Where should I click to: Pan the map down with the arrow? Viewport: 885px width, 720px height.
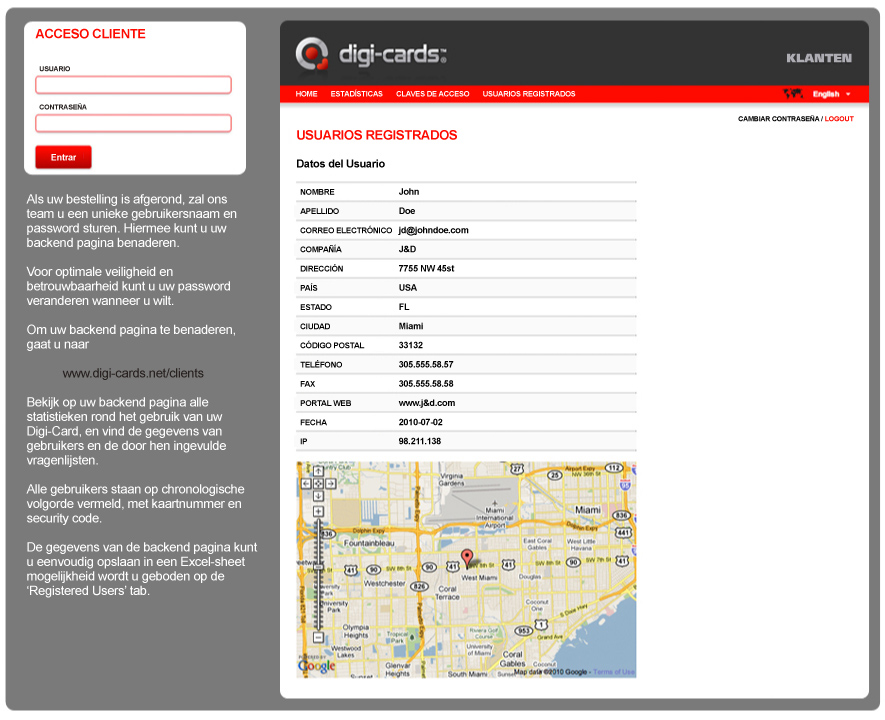[318, 495]
